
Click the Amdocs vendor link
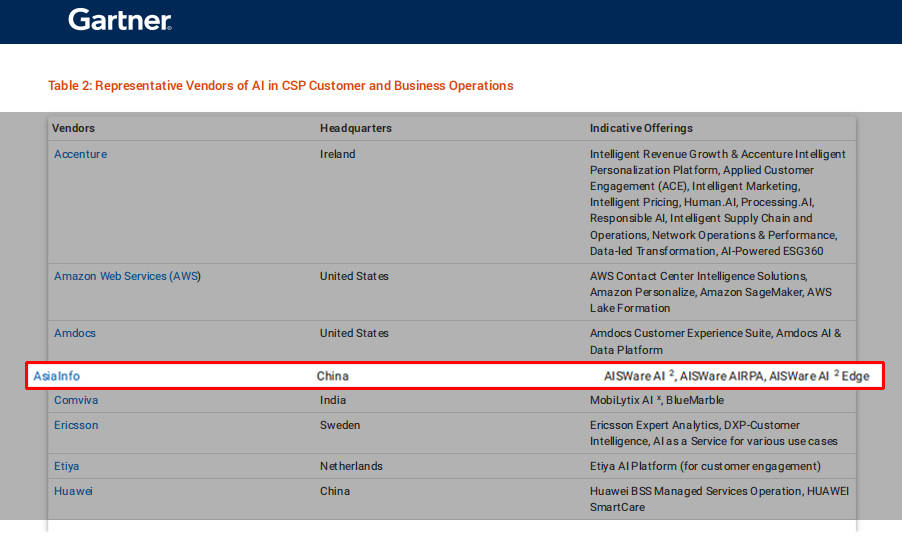(75, 333)
